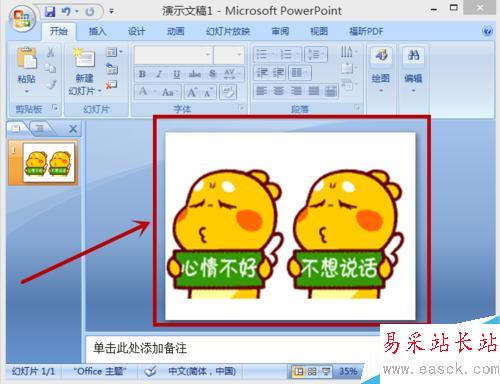500x384 pixels.
Task: Open the 视图 ribbon tab
Action: click(319, 31)
